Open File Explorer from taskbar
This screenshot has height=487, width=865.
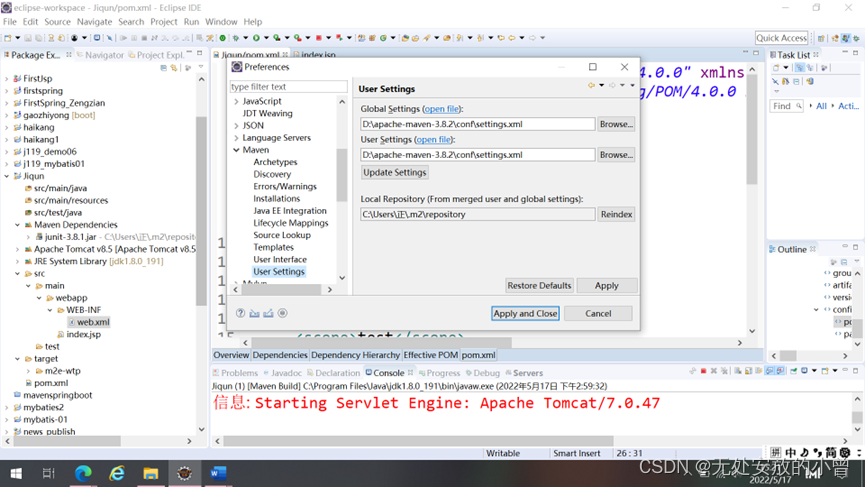[151, 473]
